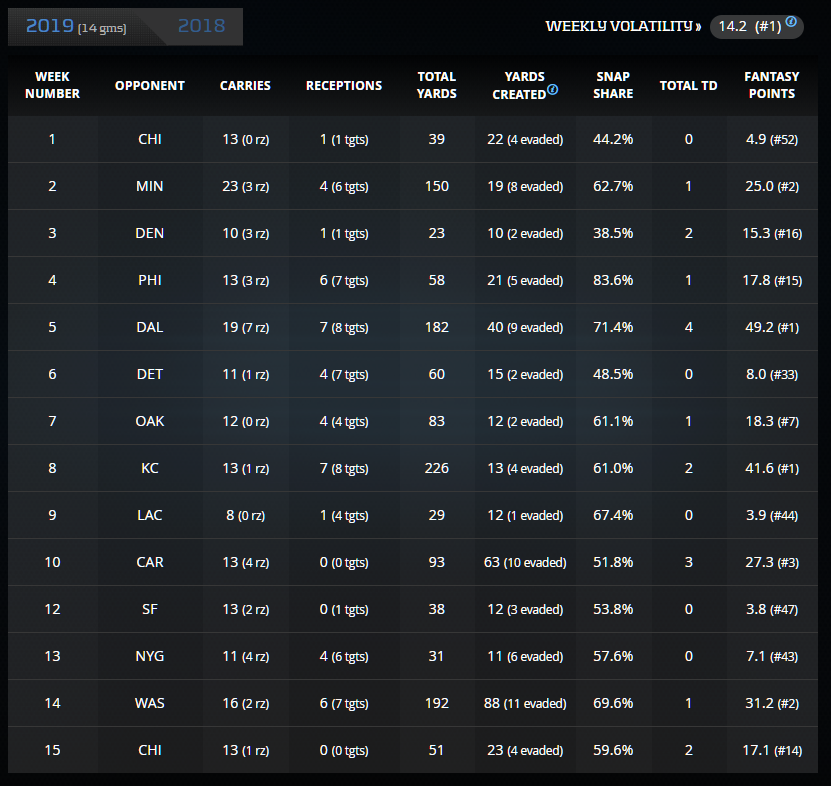Click the 69.6% snap share value
Image resolution: width=831 pixels, height=786 pixels.
[613, 703]
